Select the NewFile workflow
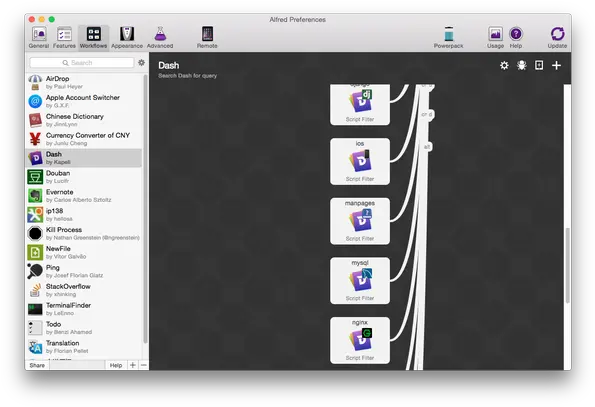The width and height of the screenshot is (595, 407). [x=83, y=253]
